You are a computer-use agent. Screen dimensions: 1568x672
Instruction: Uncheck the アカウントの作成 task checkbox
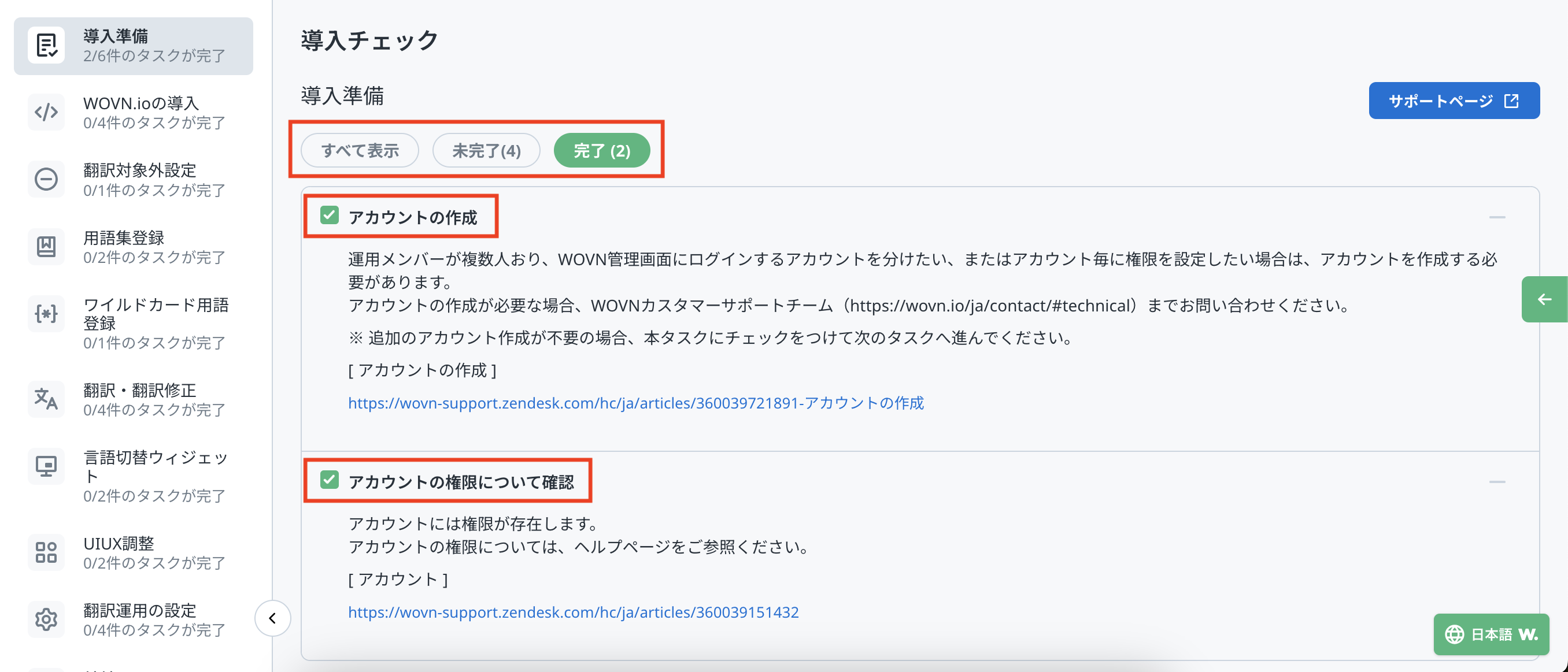pos(330,216)
